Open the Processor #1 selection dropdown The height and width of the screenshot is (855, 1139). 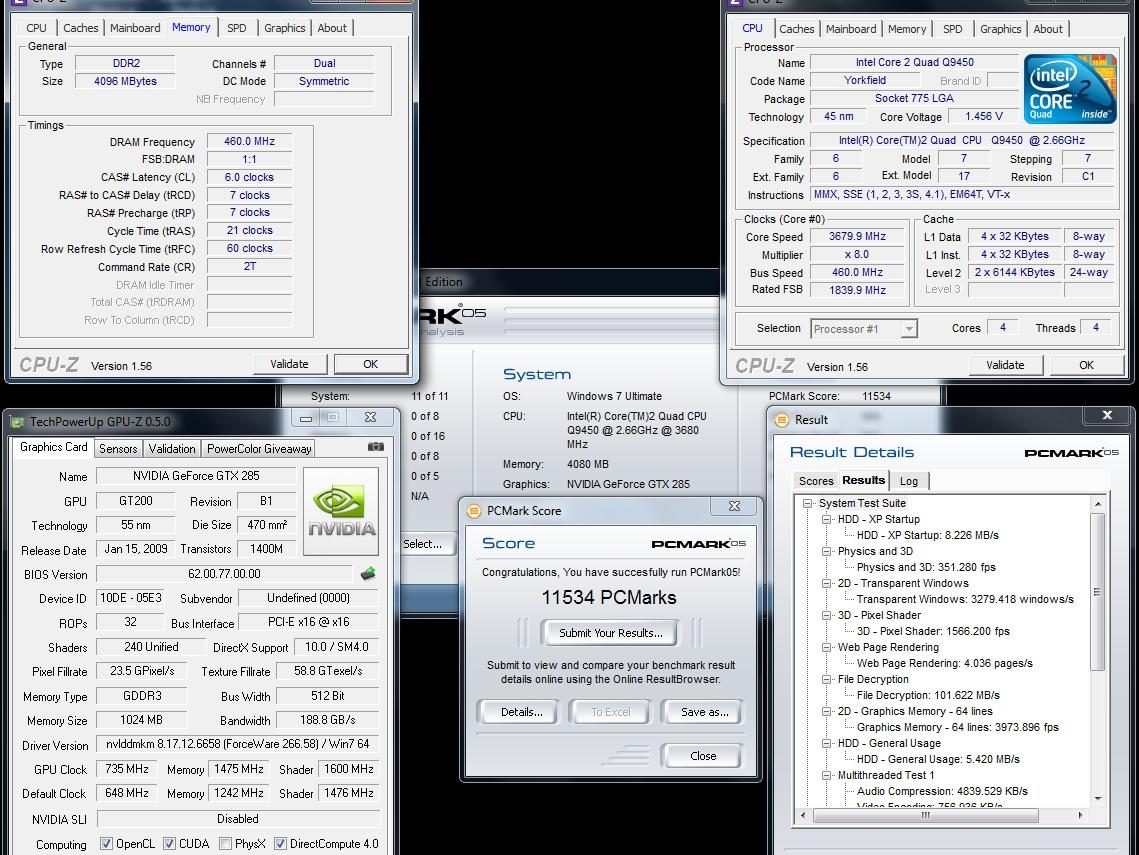pyautogui.click(x=864, y=329)
